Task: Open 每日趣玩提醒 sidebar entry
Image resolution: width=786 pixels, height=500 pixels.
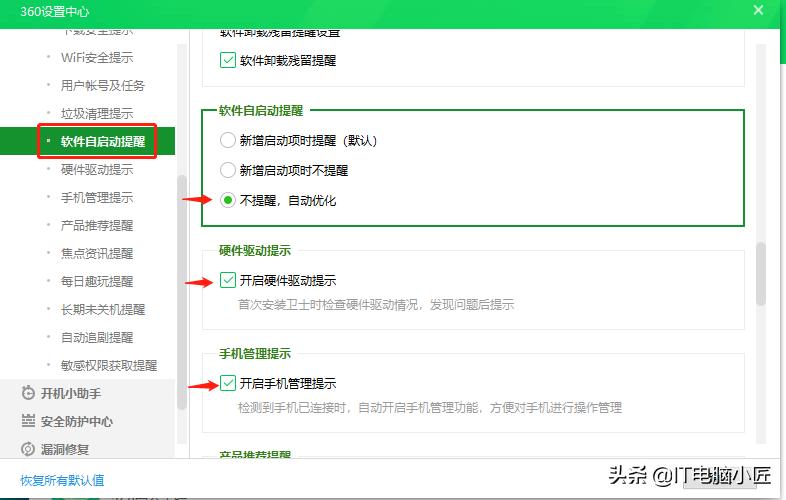Action: click(x=97, y=281)
